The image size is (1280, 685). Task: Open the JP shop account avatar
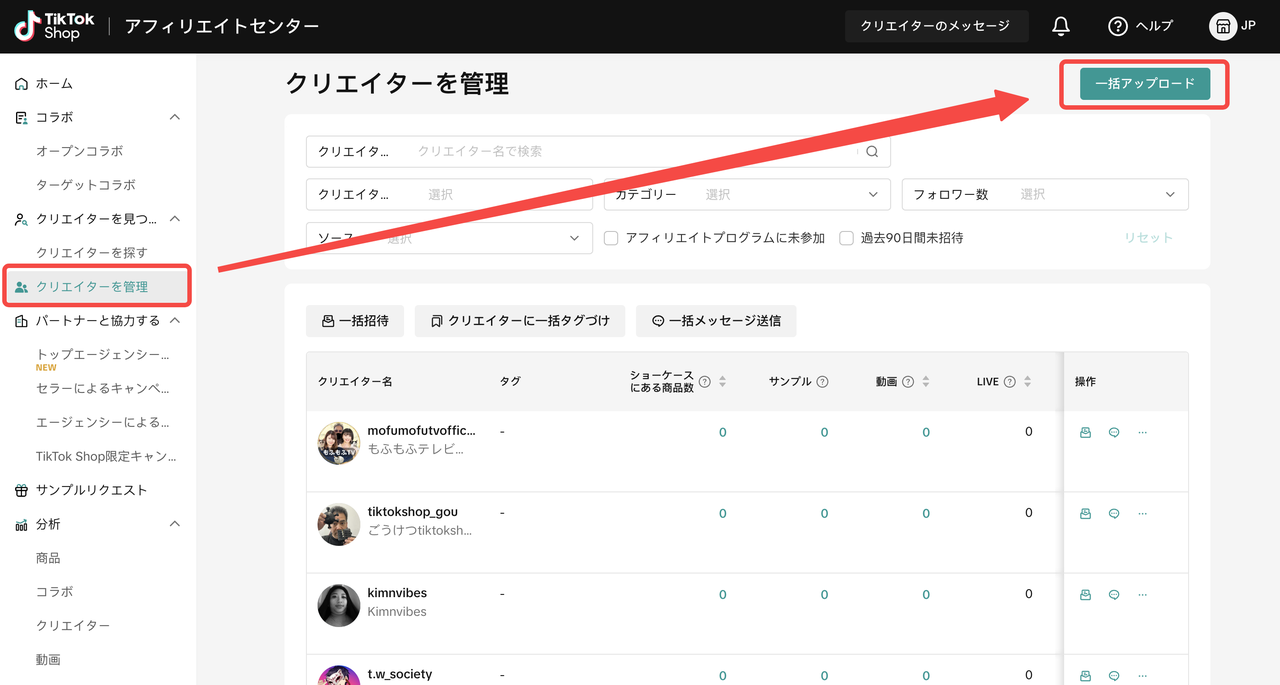click(1223, 26)
